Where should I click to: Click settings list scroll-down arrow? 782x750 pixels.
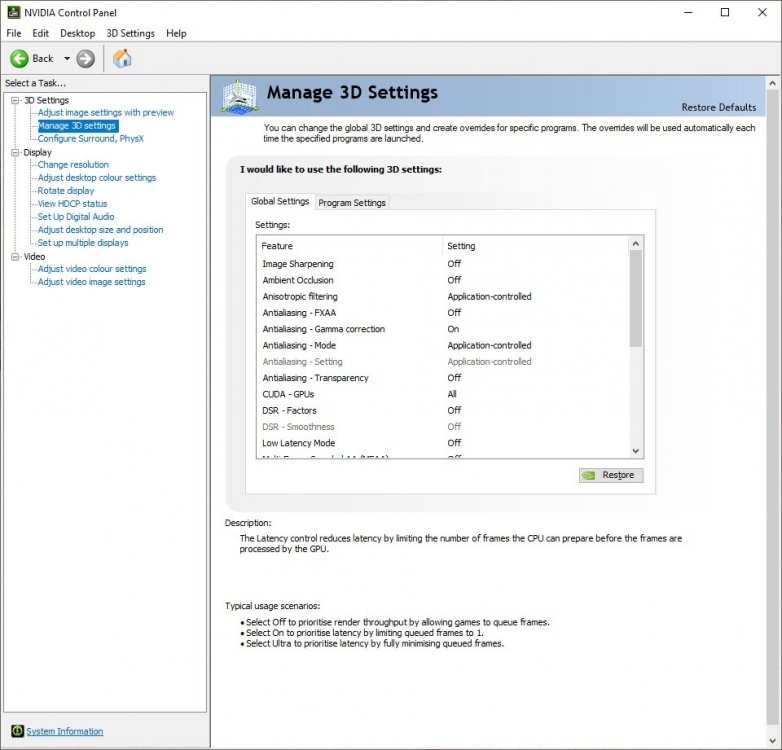pos(635,451)
